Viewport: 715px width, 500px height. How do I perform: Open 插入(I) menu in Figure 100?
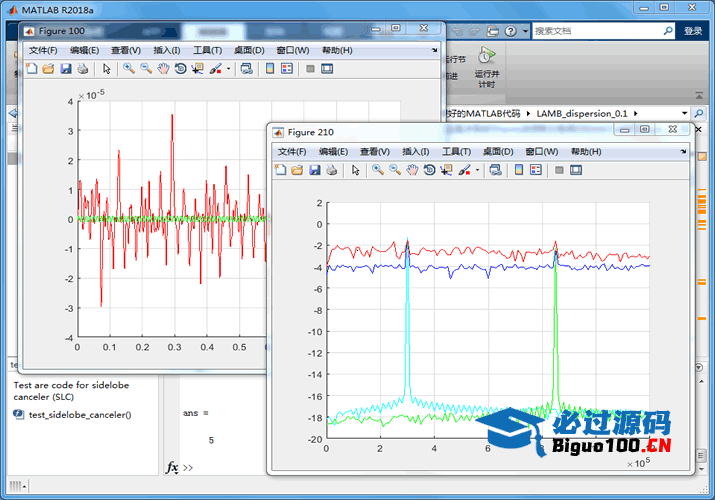166,50
